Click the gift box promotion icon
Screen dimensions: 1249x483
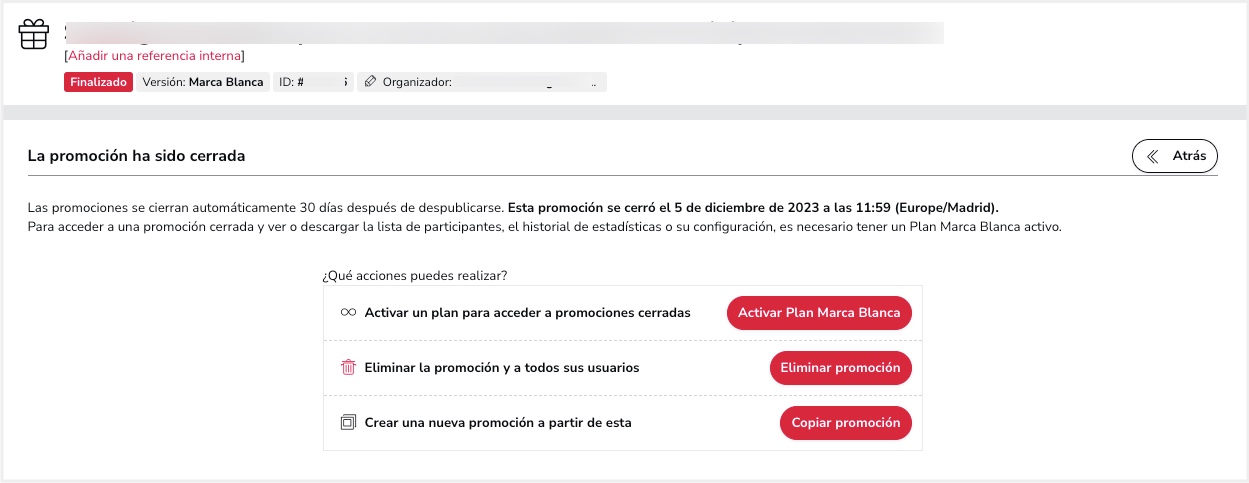(x=34, y=34)
